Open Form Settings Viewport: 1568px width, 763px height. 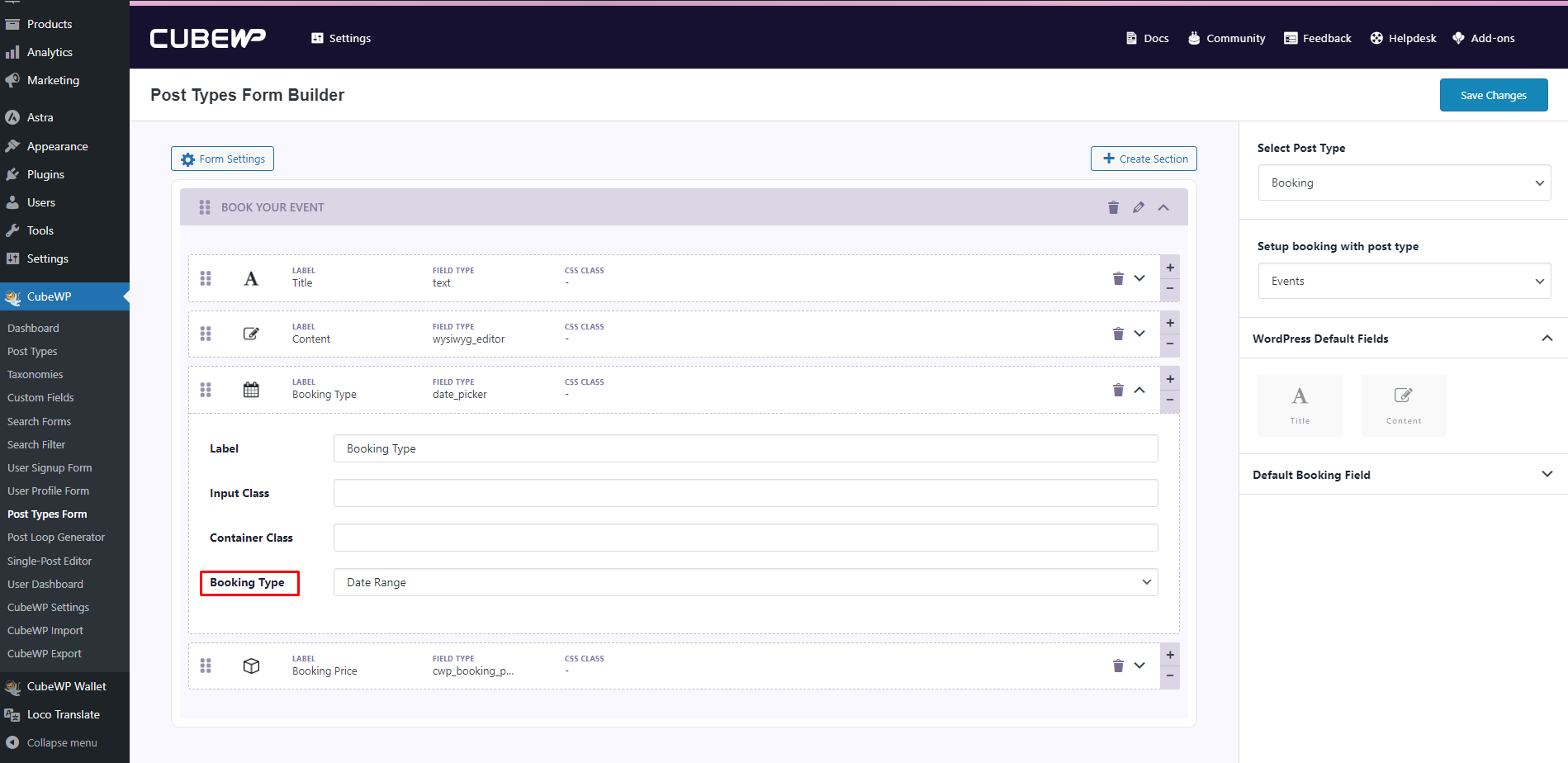(222, 159)
